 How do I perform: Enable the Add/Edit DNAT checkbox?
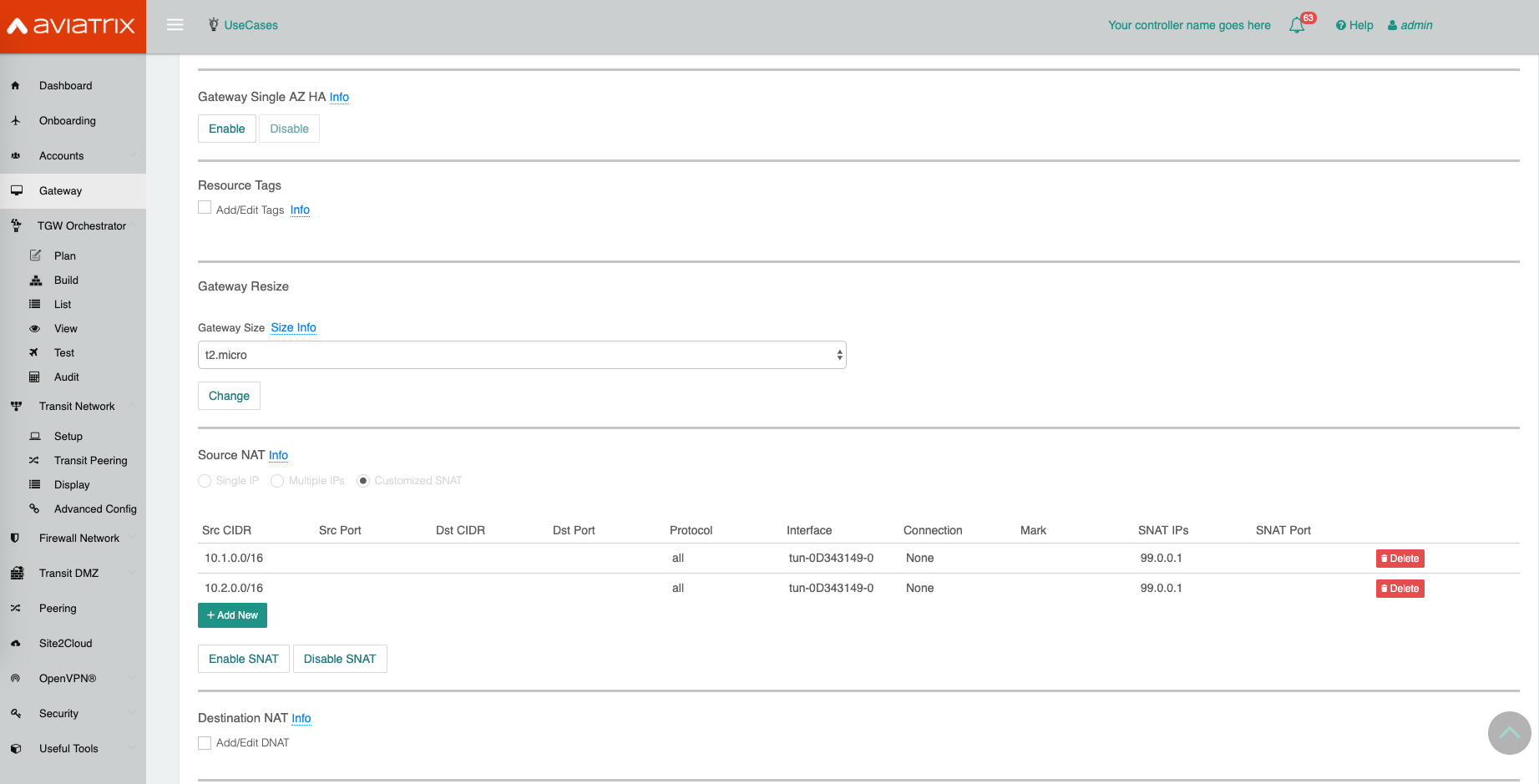click(205, 743)
